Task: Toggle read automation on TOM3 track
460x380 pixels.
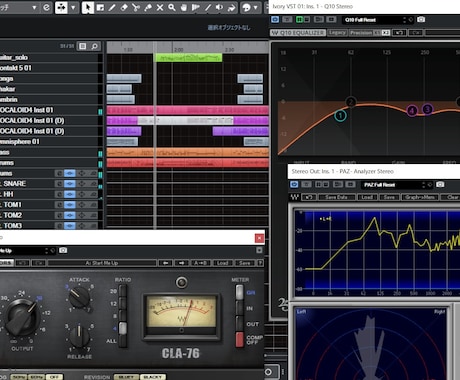Action: tap(70, 226)
